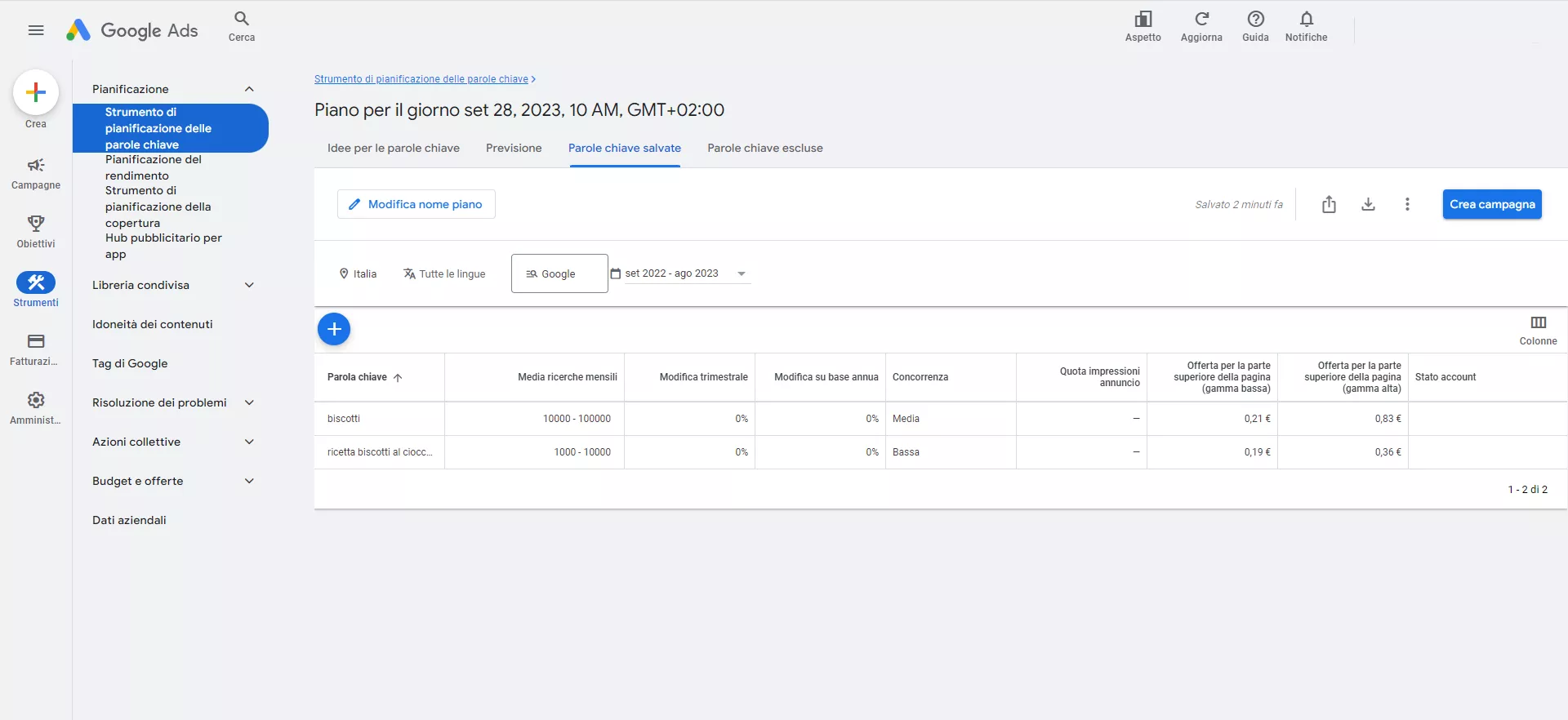Image resolution: width=1568 pixels, height=720 pixels.
Task: Expand Risoluzione dei problemi section
Action: tap(250, 402)
